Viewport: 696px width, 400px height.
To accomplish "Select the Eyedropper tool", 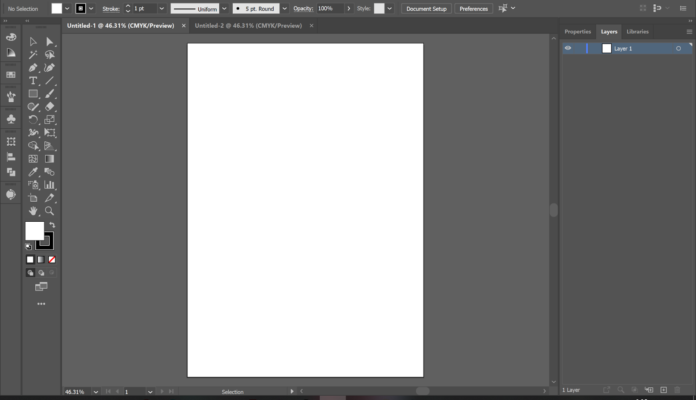I will (x=33, y=172).
